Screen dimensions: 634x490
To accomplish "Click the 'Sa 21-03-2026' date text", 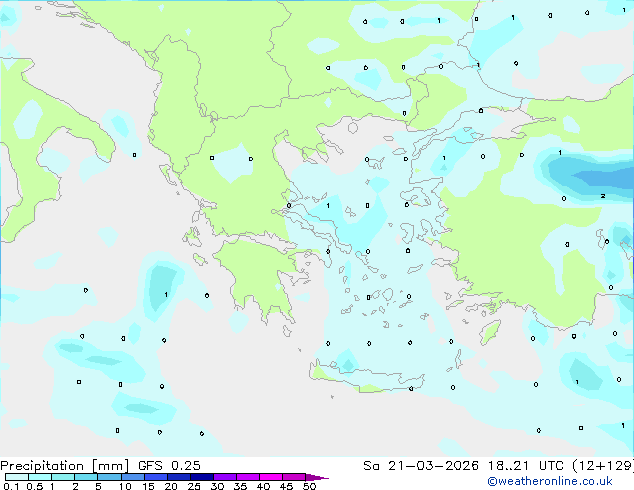I will (421, 466).
